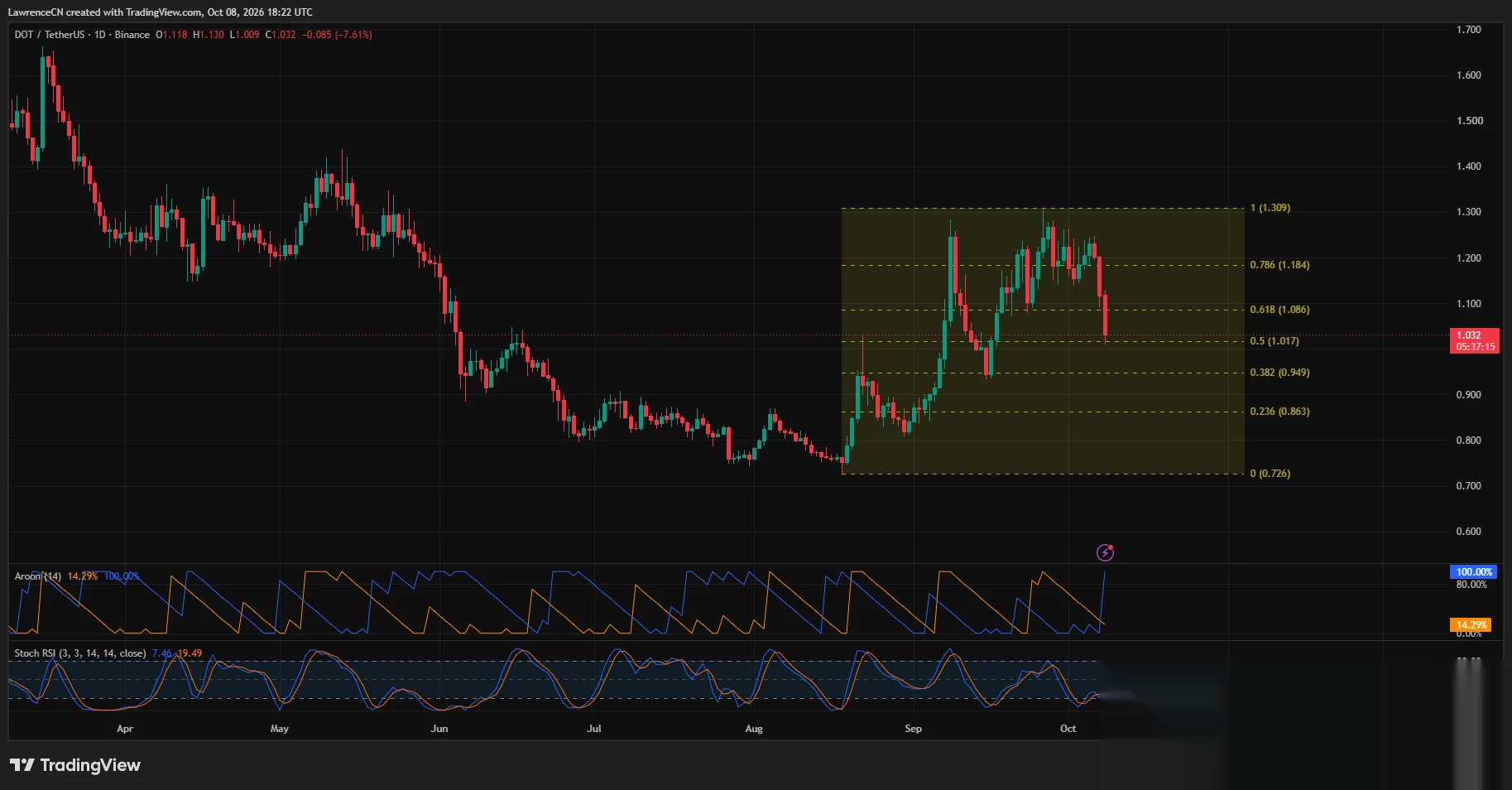Select the Fib 0.236 (0.863) level label
The height and width of the screenshot is (790, 1512).
(1279, 412)
